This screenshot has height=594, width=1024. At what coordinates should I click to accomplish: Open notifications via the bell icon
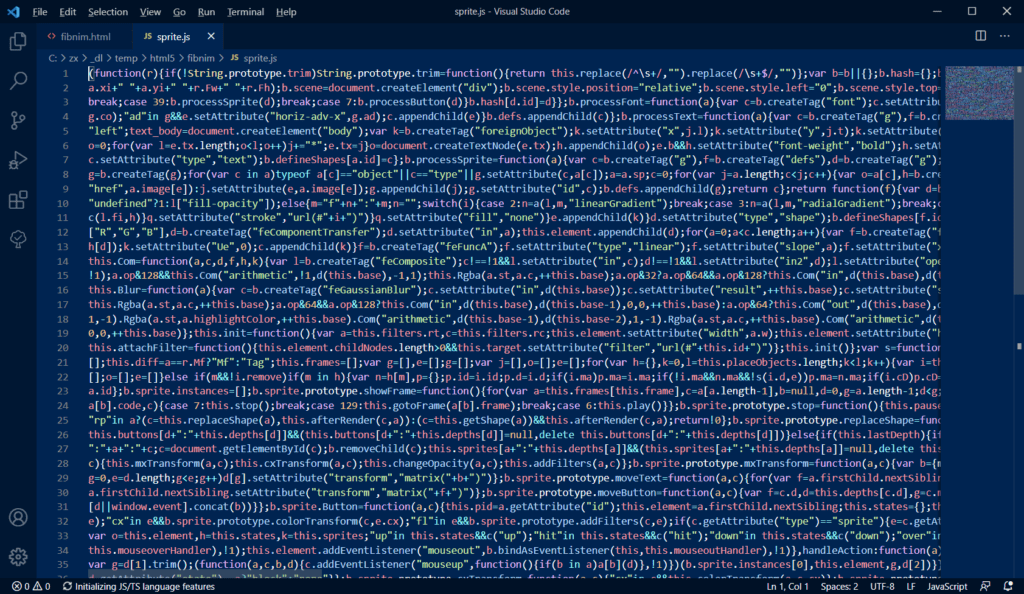click(x=1009, y=586)
